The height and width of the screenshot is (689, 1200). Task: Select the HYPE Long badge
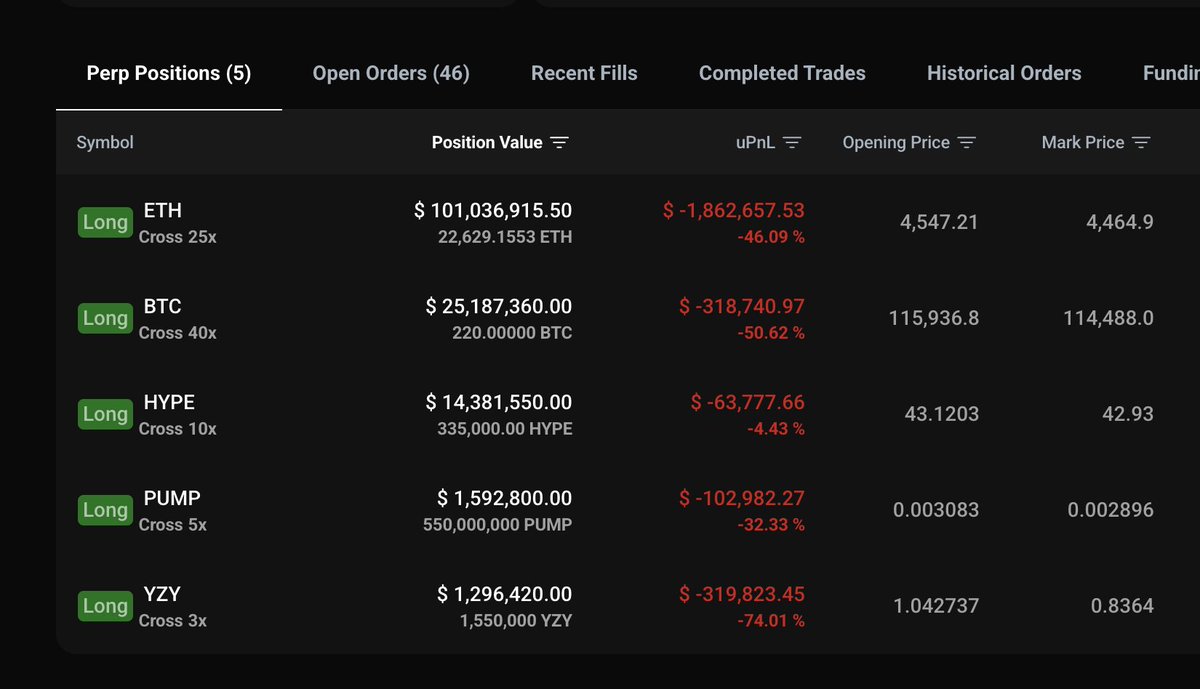[105, 415]
